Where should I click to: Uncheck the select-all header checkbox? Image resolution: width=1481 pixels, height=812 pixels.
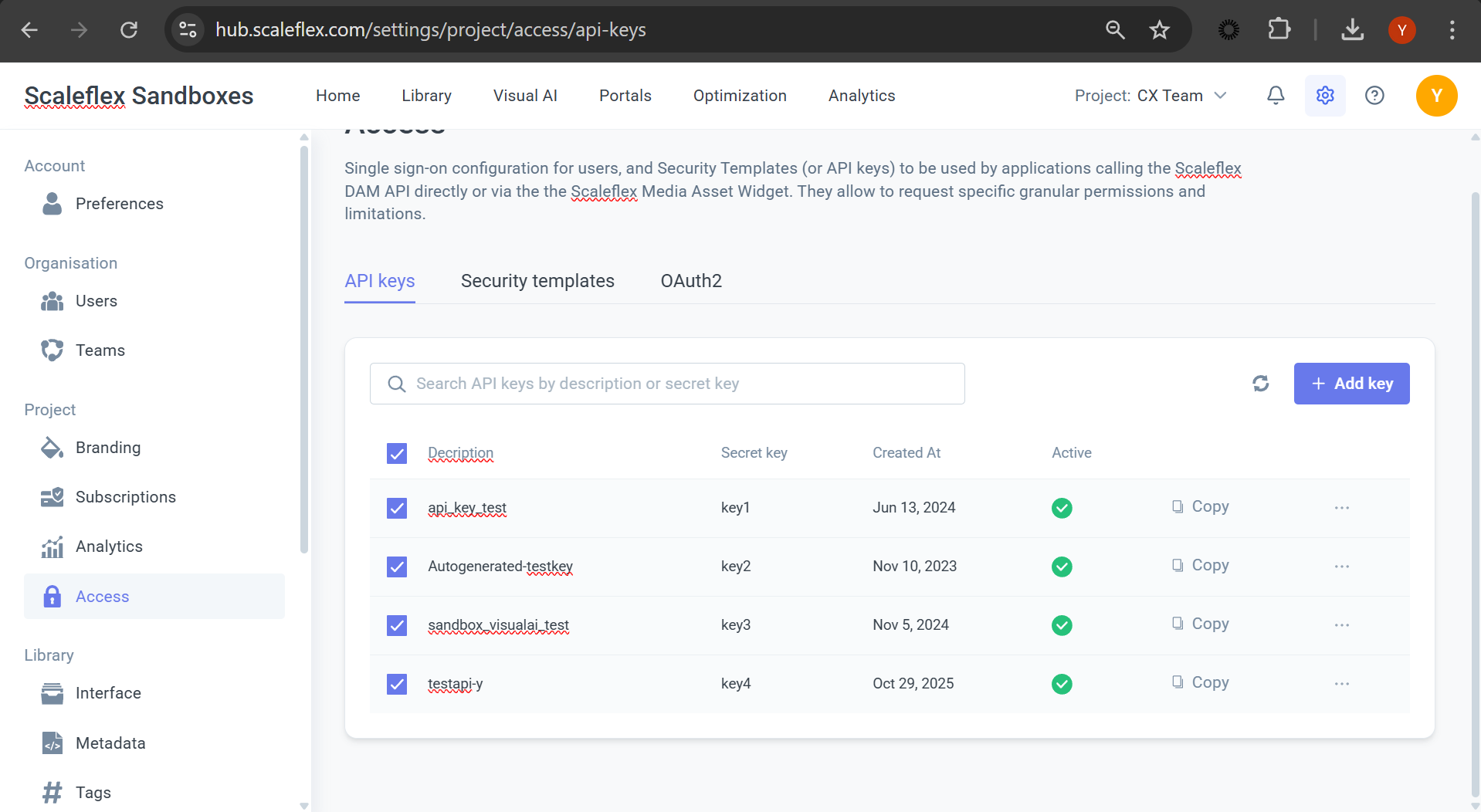click(x=397, y=453)
